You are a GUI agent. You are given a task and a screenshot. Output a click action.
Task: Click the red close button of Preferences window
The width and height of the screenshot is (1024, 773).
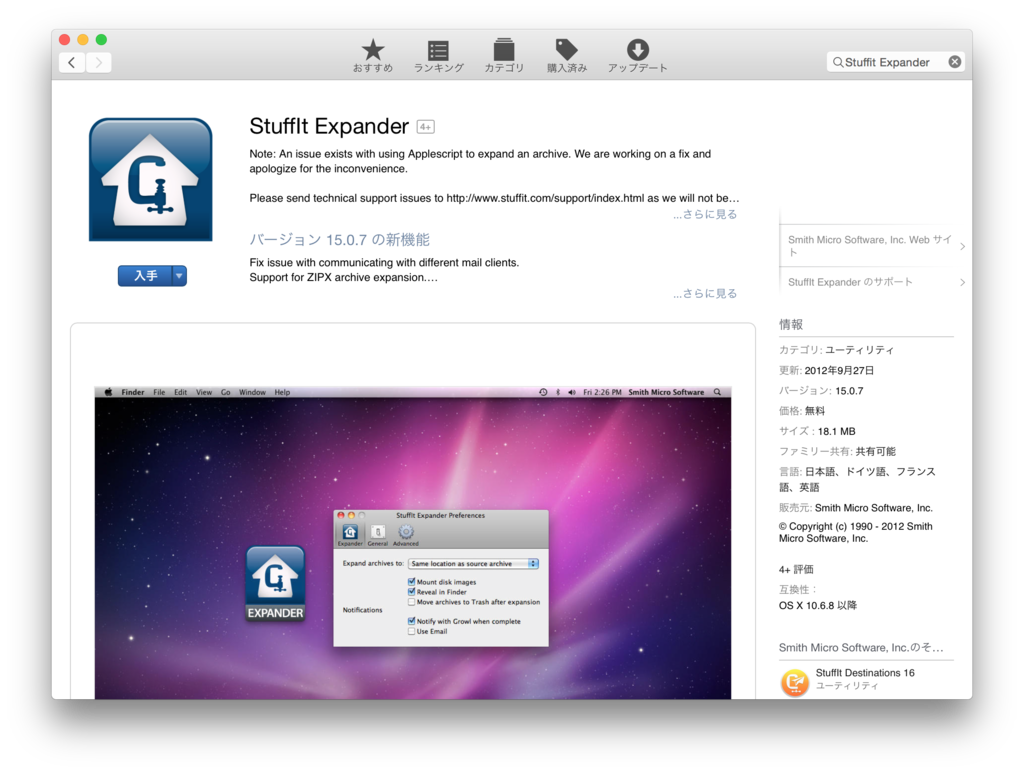(x=340, y=515)
